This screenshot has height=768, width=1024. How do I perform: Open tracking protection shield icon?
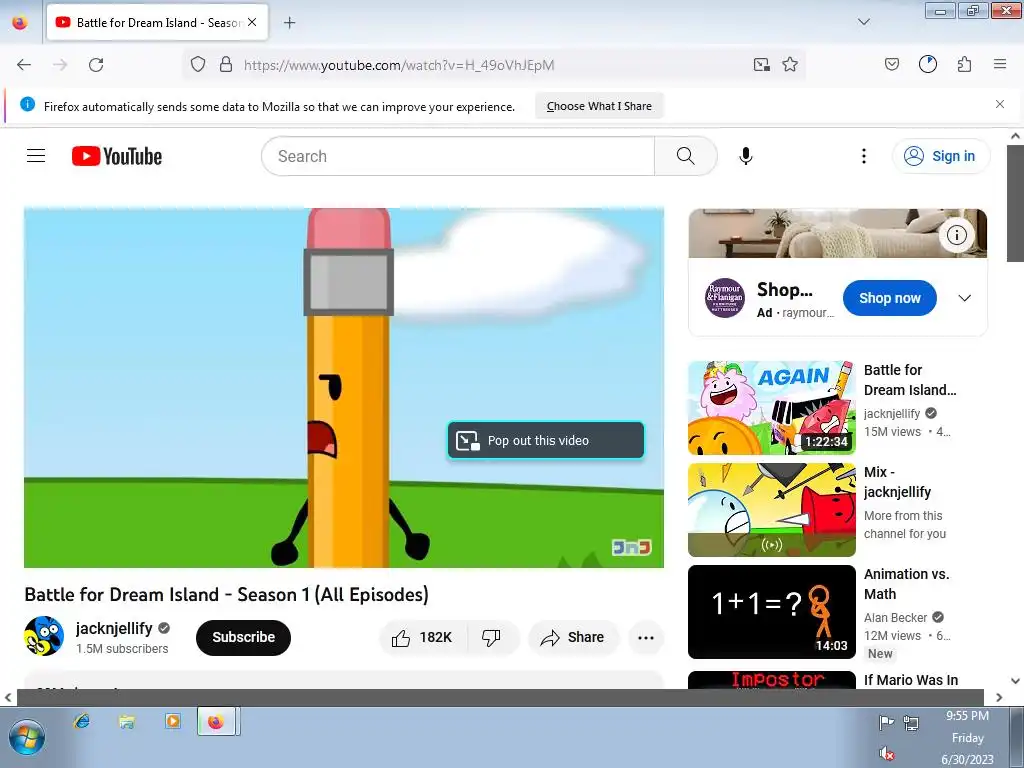pyautogui.click(x=198, y=64)
